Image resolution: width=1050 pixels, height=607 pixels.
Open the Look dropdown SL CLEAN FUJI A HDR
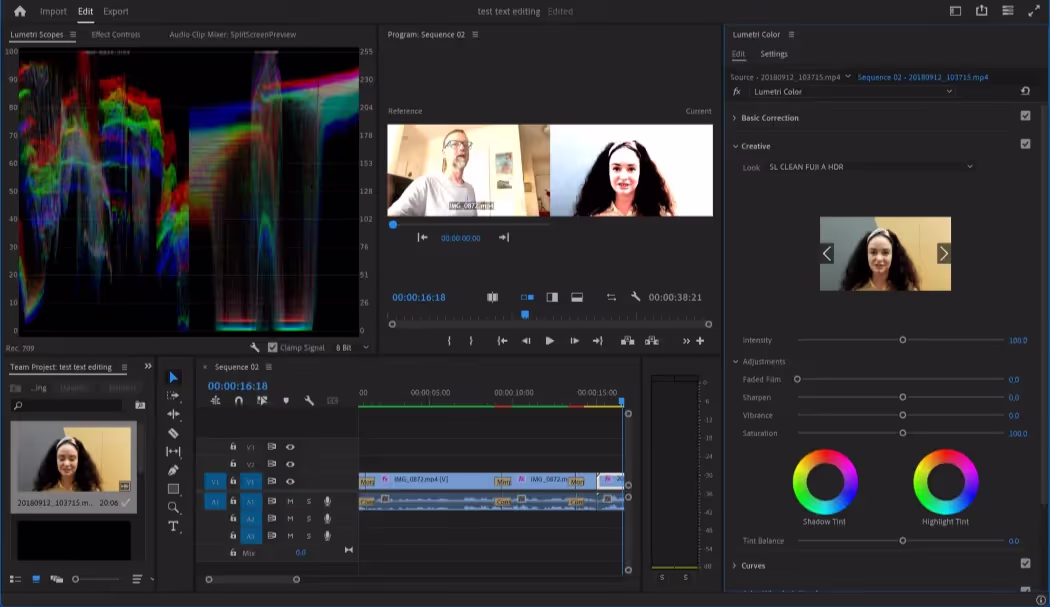(871, 167)
